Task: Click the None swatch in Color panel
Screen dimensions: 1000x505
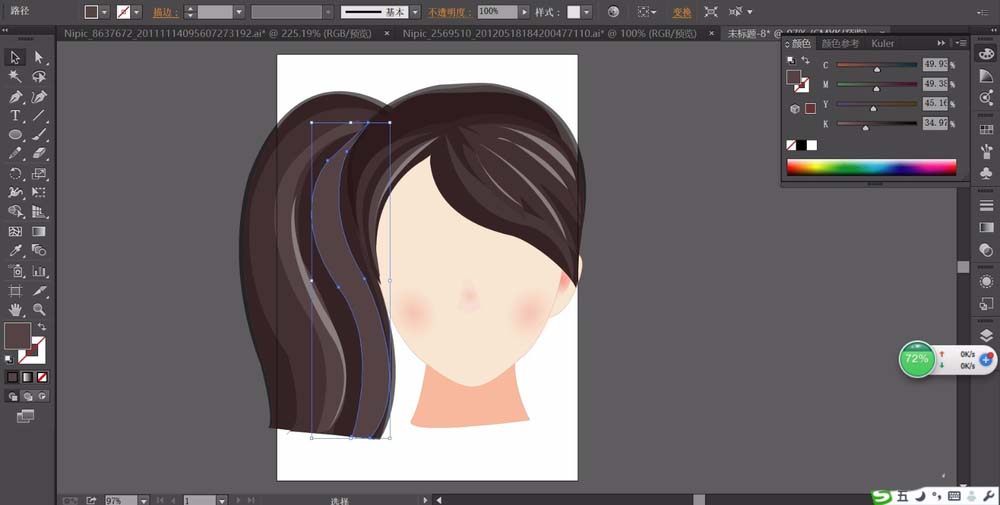Action: [x=792, y=145]
